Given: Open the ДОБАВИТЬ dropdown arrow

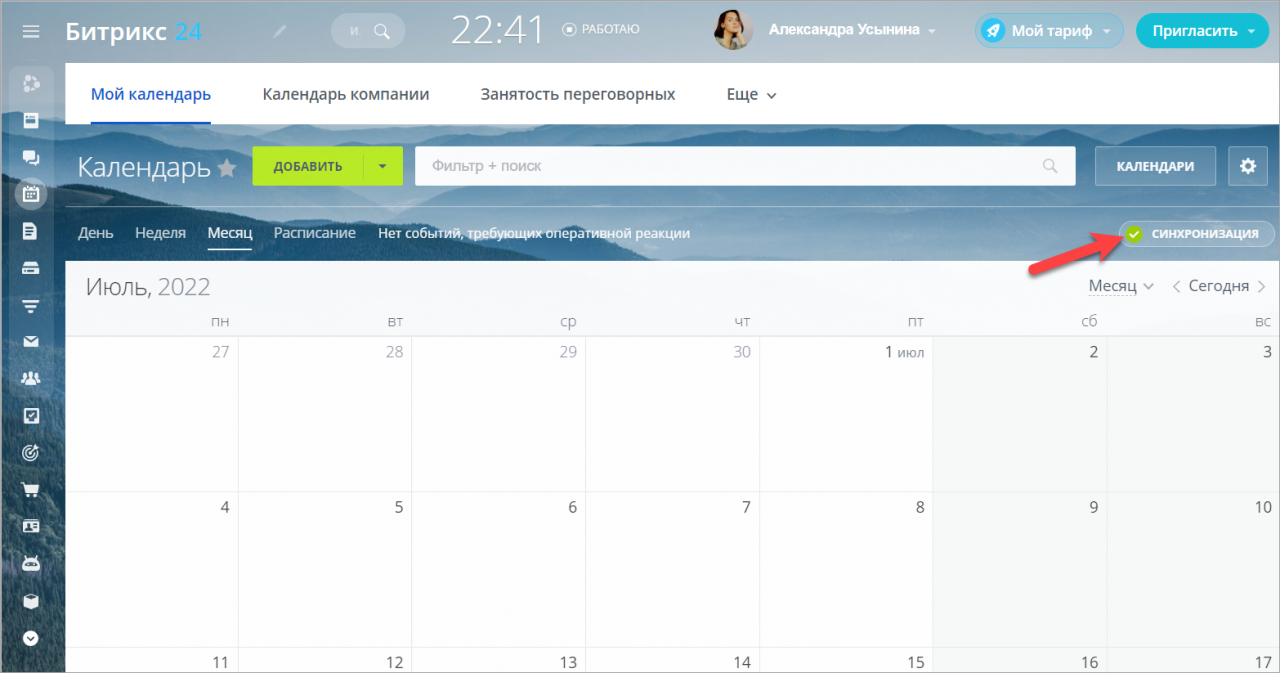Looking at the screenshot, I should tap(383, 166).
